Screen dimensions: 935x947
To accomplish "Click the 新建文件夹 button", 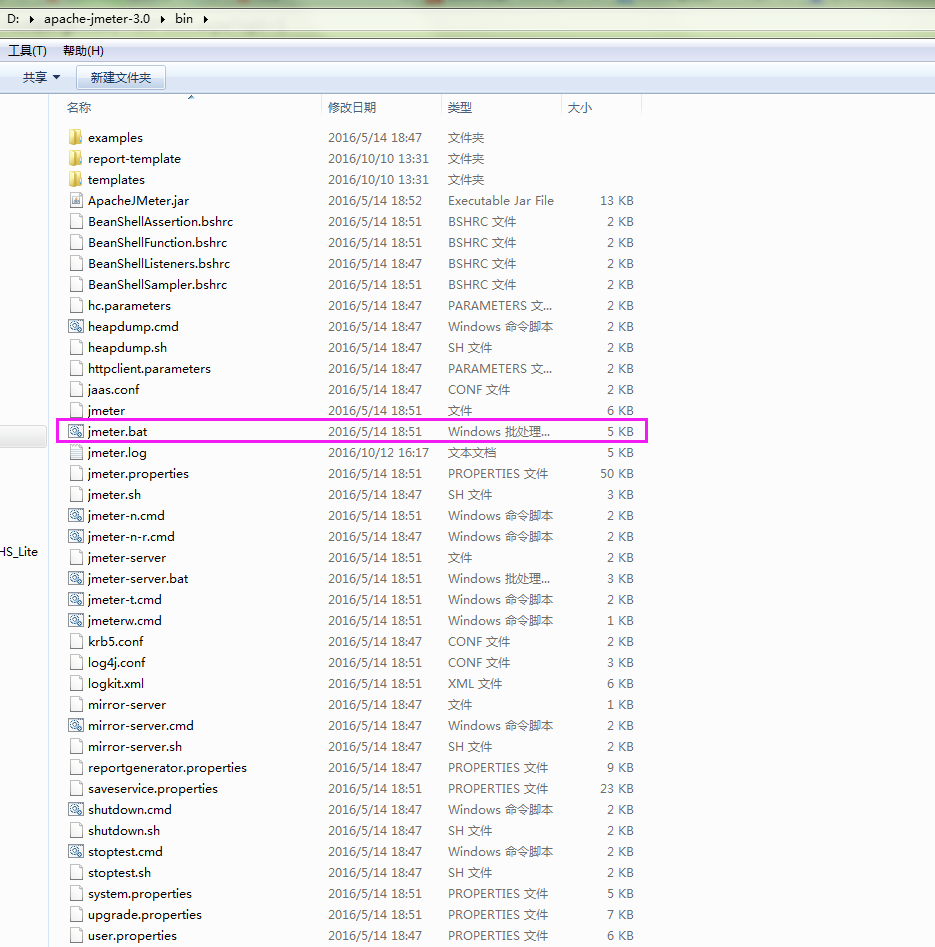I will [121, 77].
